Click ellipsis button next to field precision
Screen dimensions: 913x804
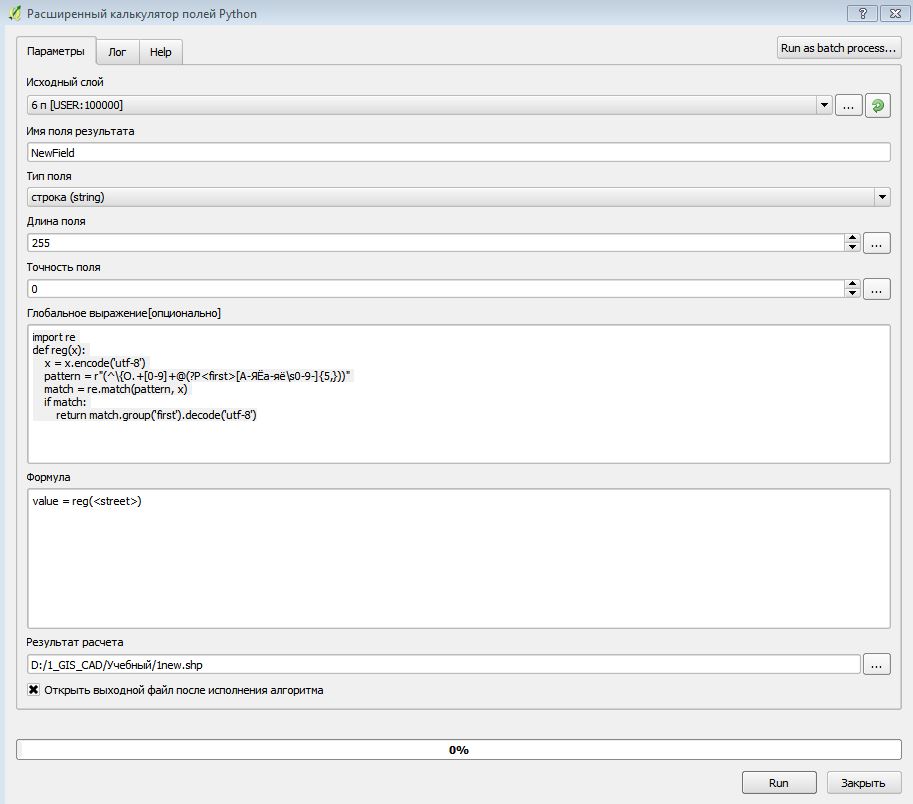876,289
